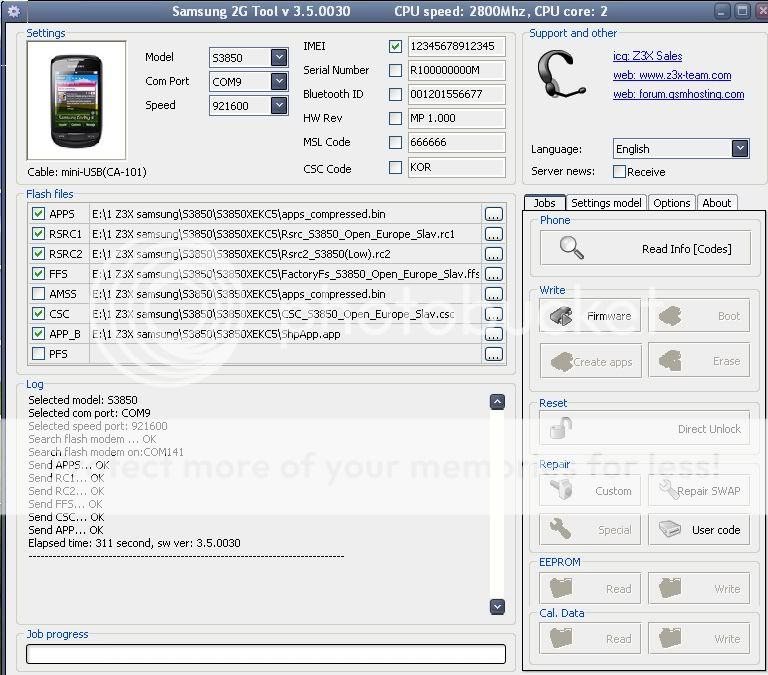The width and height of the screenshot is (768, 675).
Task: Click the IMEI input field
Action: click(456, 47)
